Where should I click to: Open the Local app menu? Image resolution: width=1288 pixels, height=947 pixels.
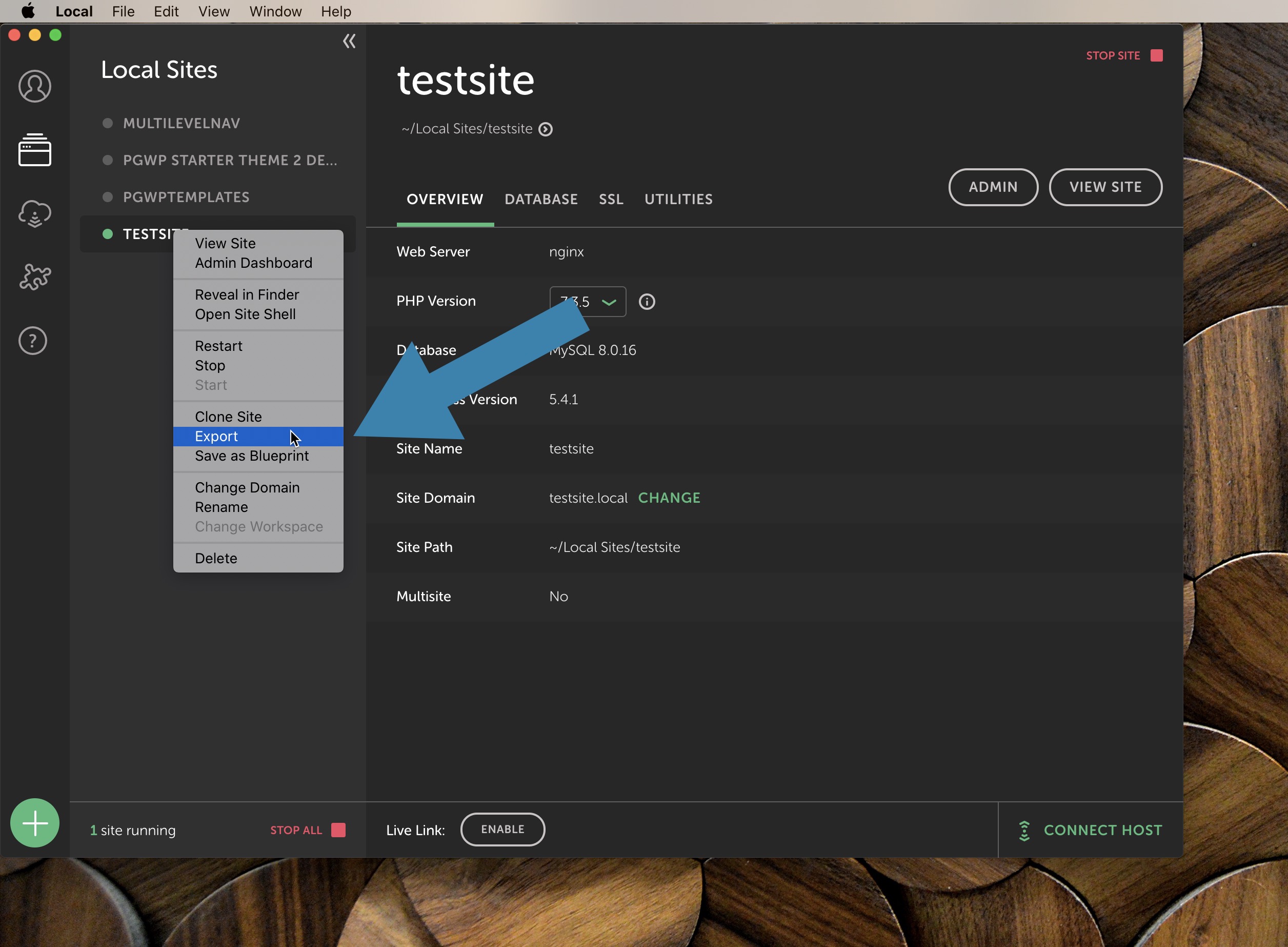(x=74, y=11)
